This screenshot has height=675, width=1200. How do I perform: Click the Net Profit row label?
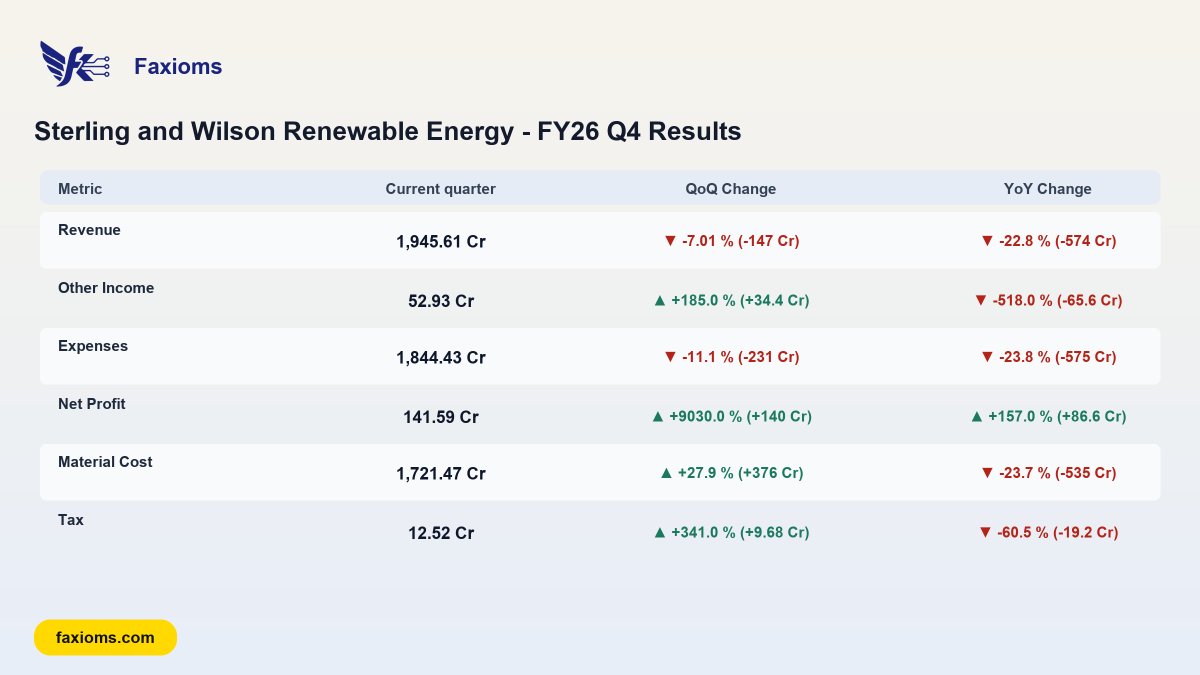click(x=92, y=404)
